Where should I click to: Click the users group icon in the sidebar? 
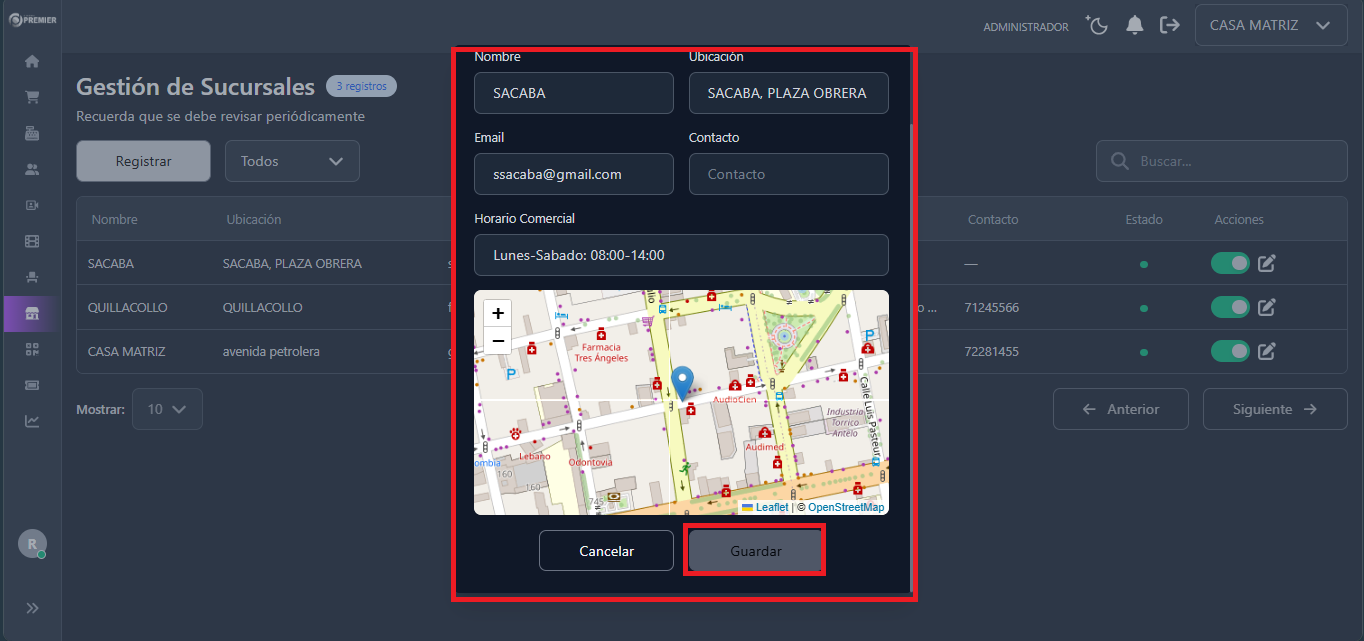[x=32, y=169]
